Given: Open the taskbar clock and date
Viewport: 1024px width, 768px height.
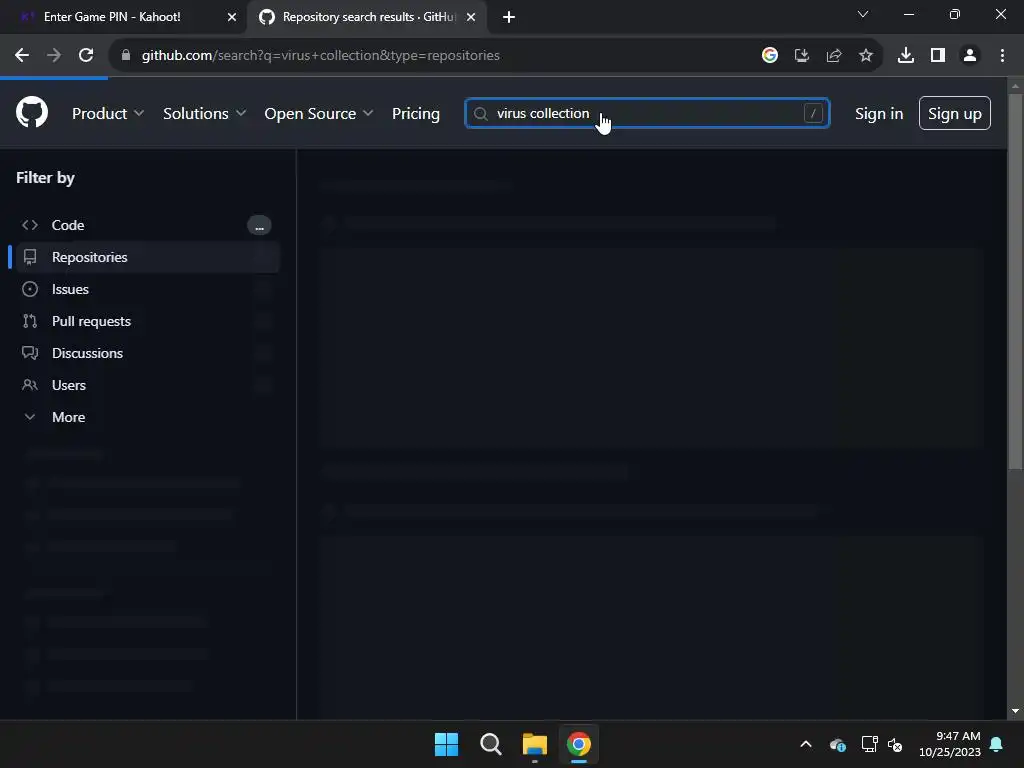Looking at the screenshot, I should click(x=950, y=744).
